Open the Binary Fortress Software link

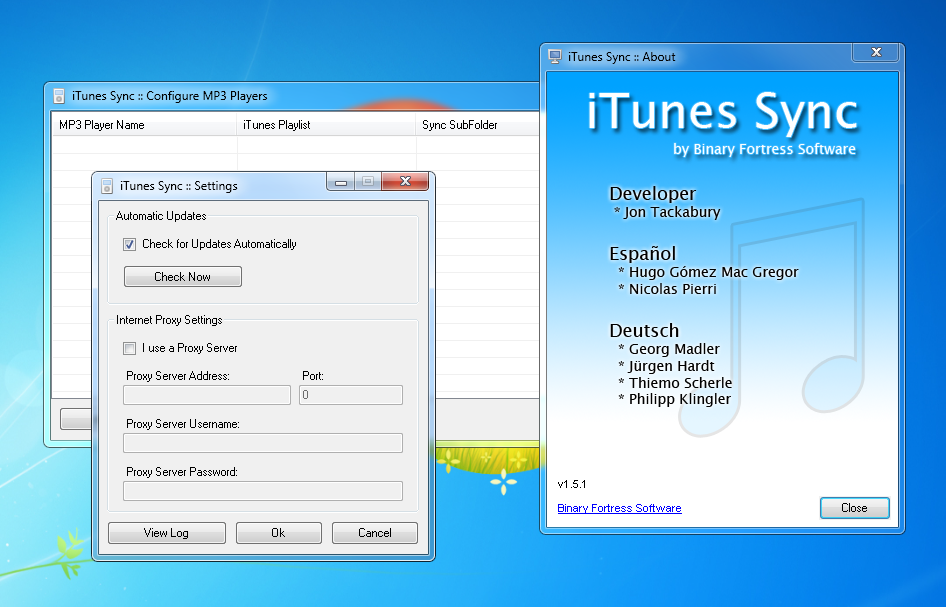point(619,508)
